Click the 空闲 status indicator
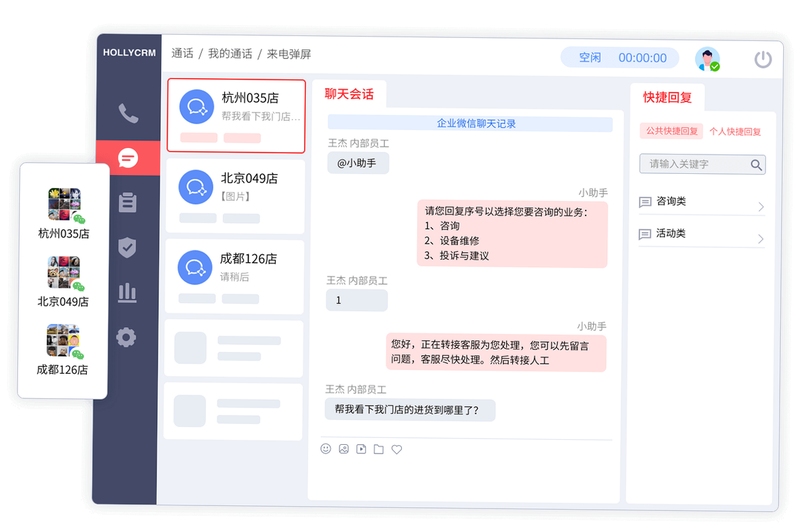The width and height of the screenshot is (800, 532). 590,58
